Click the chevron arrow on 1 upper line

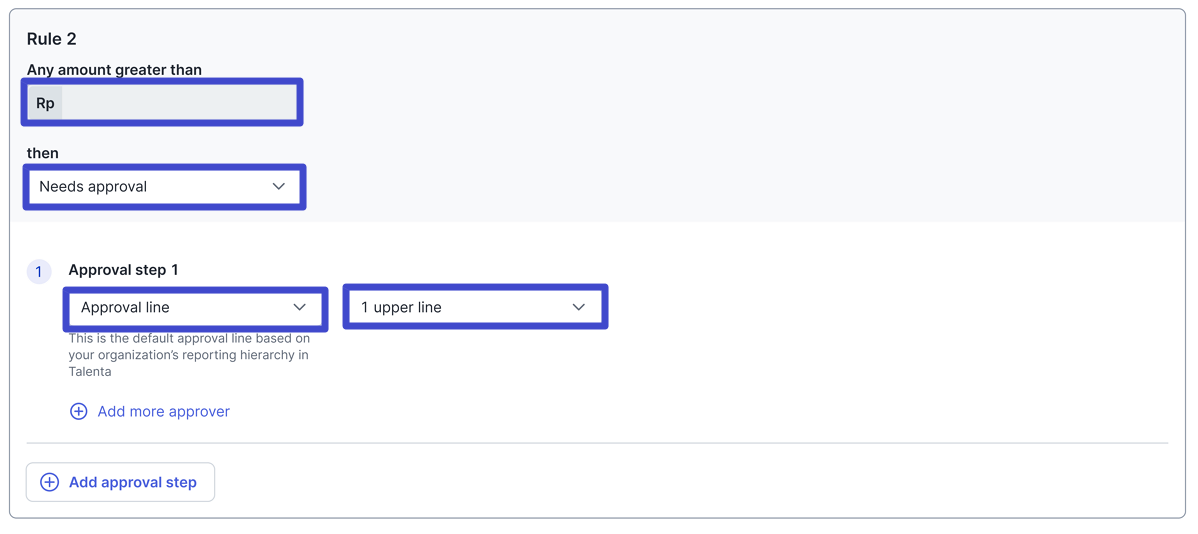coord(579,307)
